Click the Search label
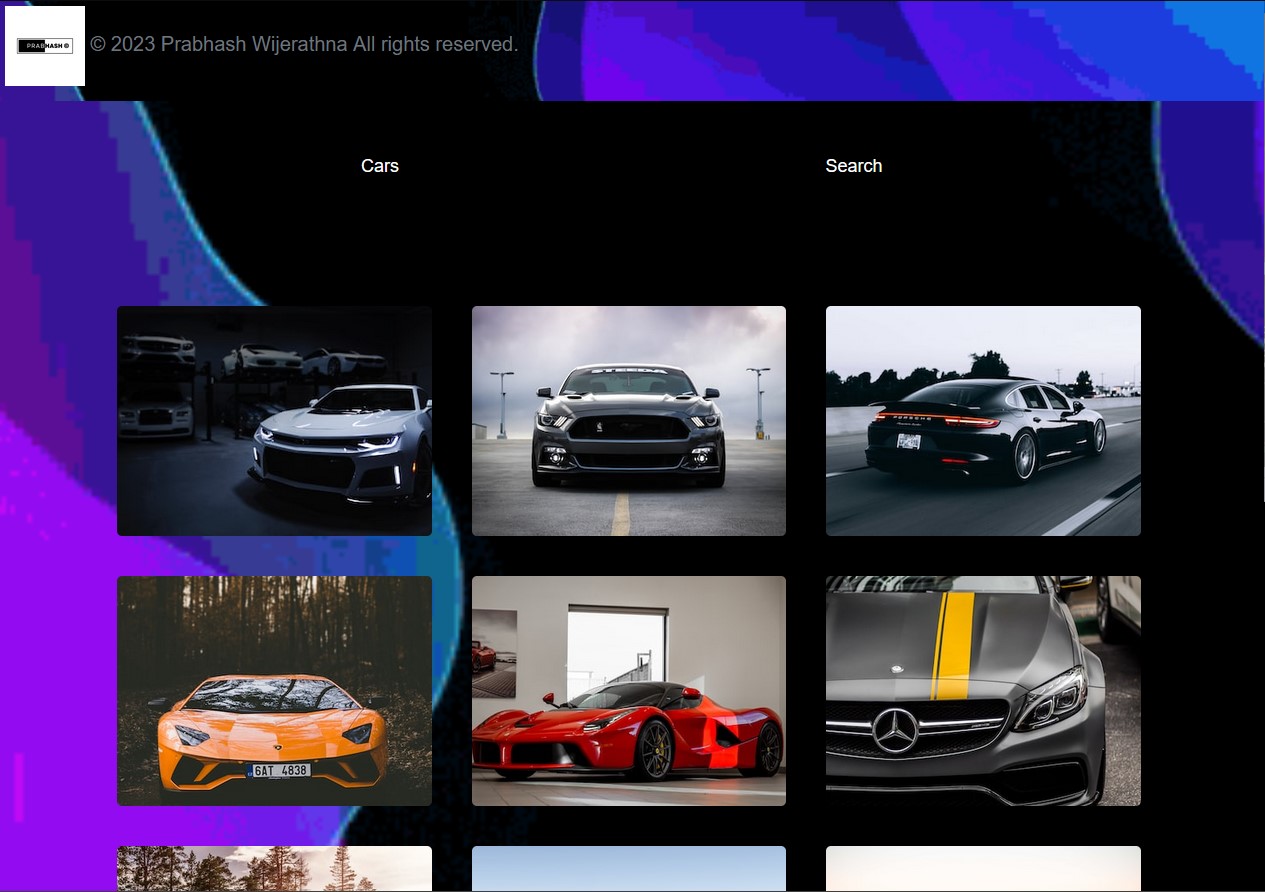Image resolution: width=1265 pixels, height=892 pixels. click(853, 166)
